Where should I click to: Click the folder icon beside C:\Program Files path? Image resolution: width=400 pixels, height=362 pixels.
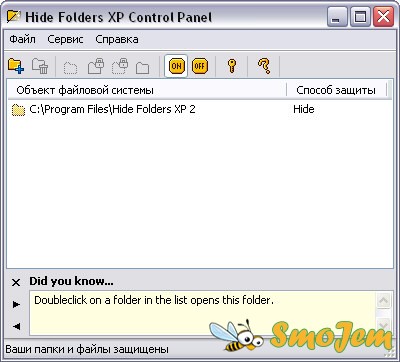pyautogui.click(x=18, y=109)
